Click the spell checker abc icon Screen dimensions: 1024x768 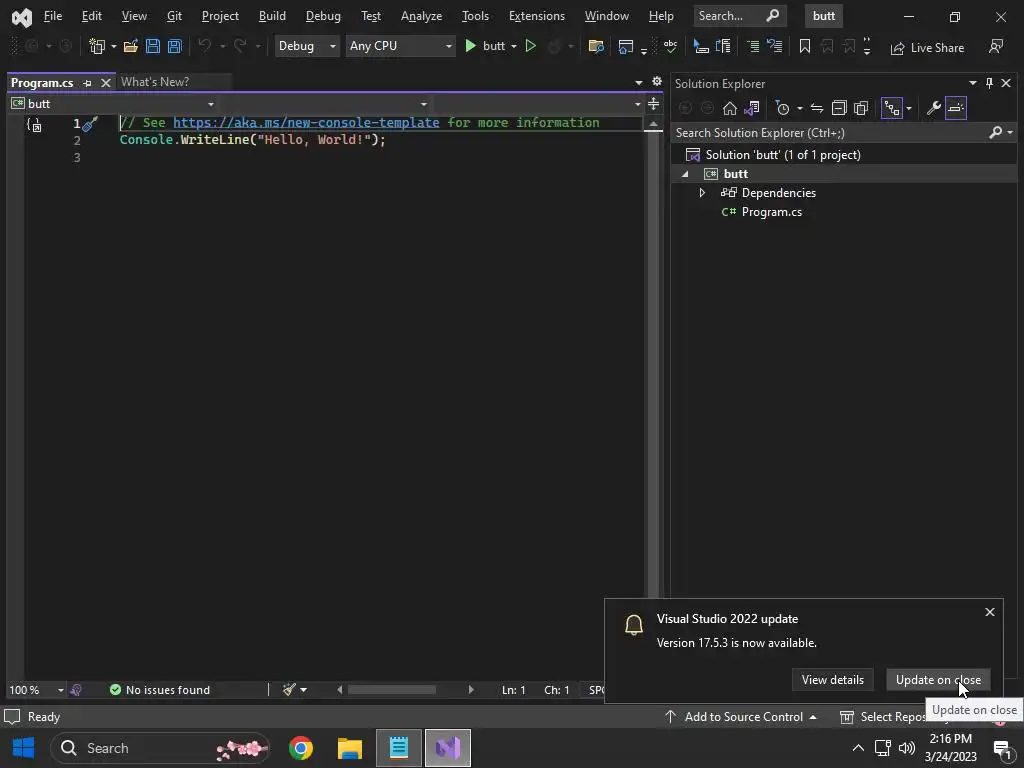click(670, 46)
